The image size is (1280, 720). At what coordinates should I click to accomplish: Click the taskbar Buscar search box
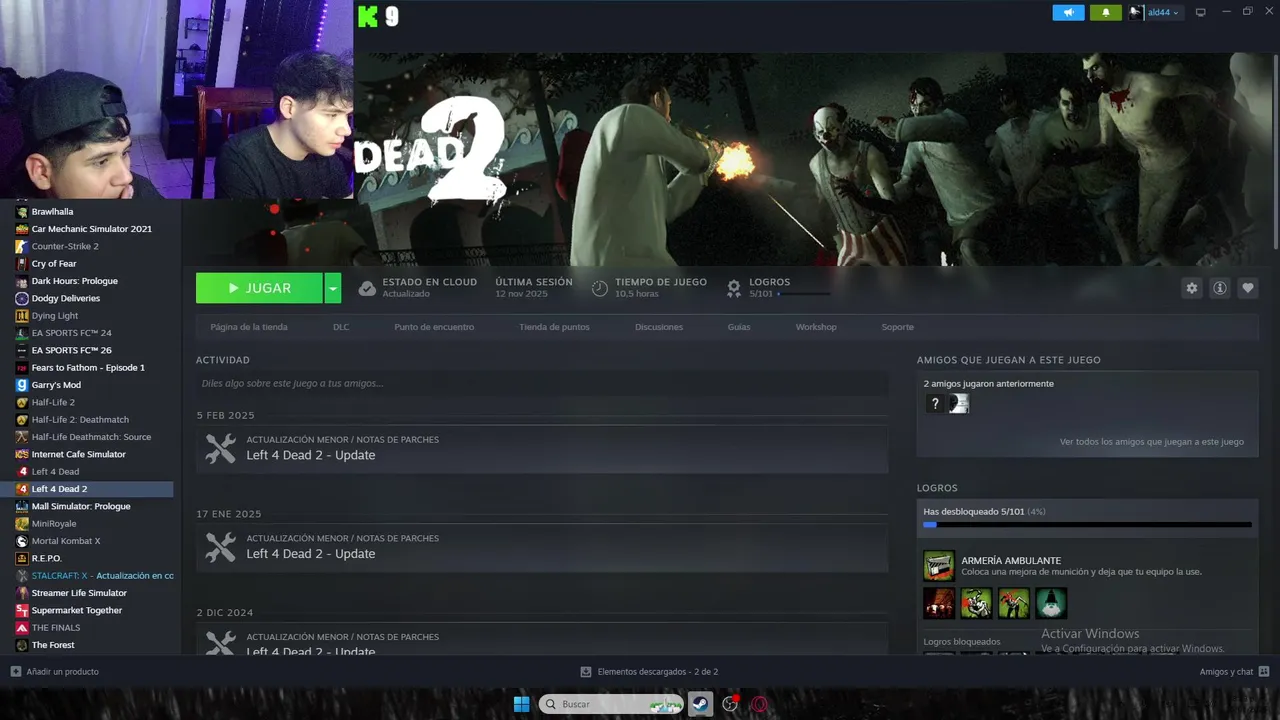point(611,704)
